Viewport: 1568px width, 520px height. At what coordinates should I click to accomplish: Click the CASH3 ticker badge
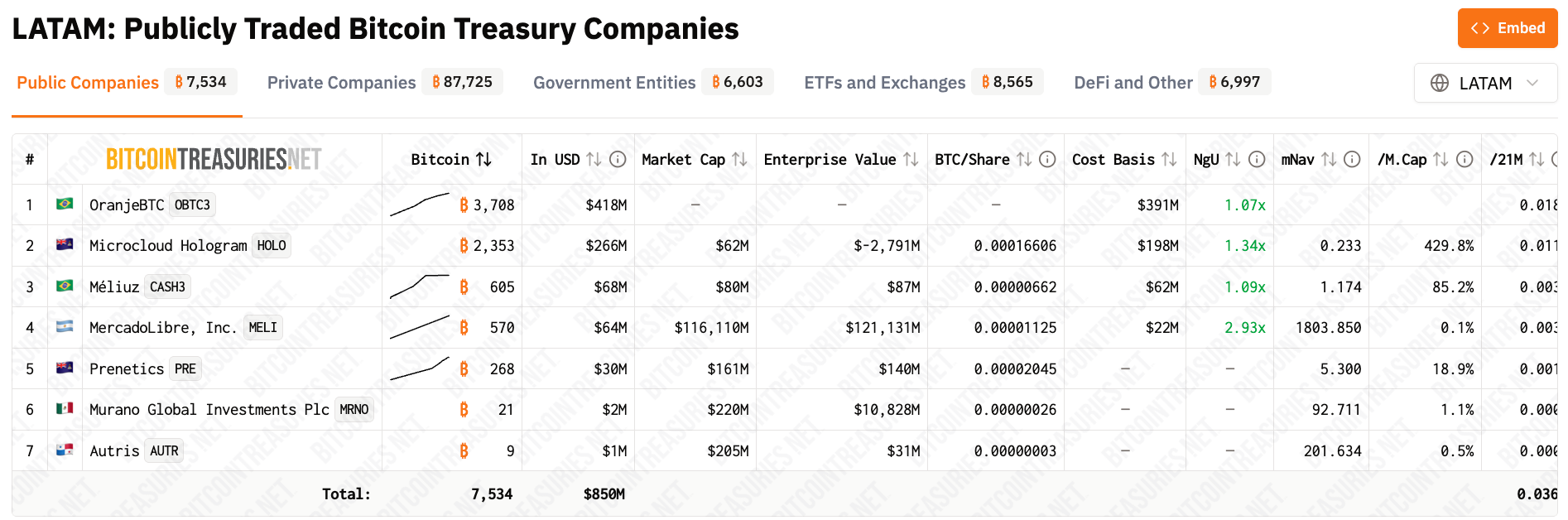[167, 286]
